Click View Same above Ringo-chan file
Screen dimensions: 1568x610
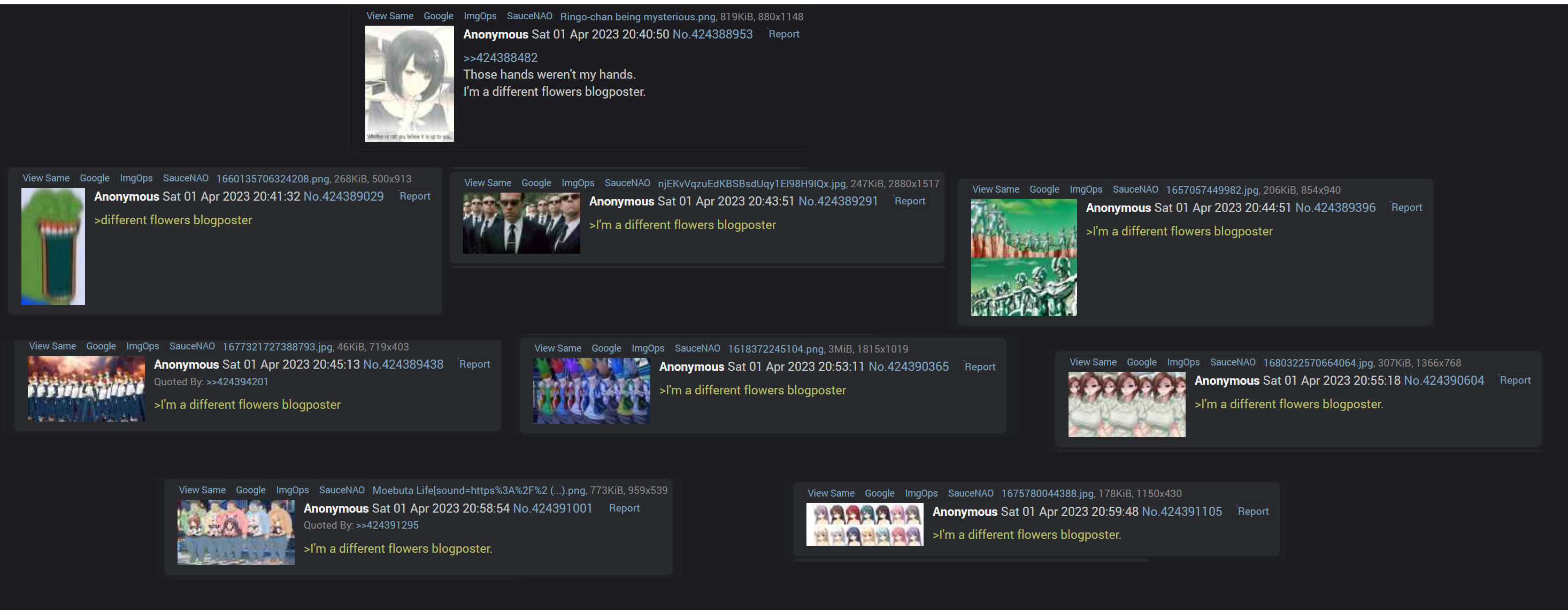[389, 16]
